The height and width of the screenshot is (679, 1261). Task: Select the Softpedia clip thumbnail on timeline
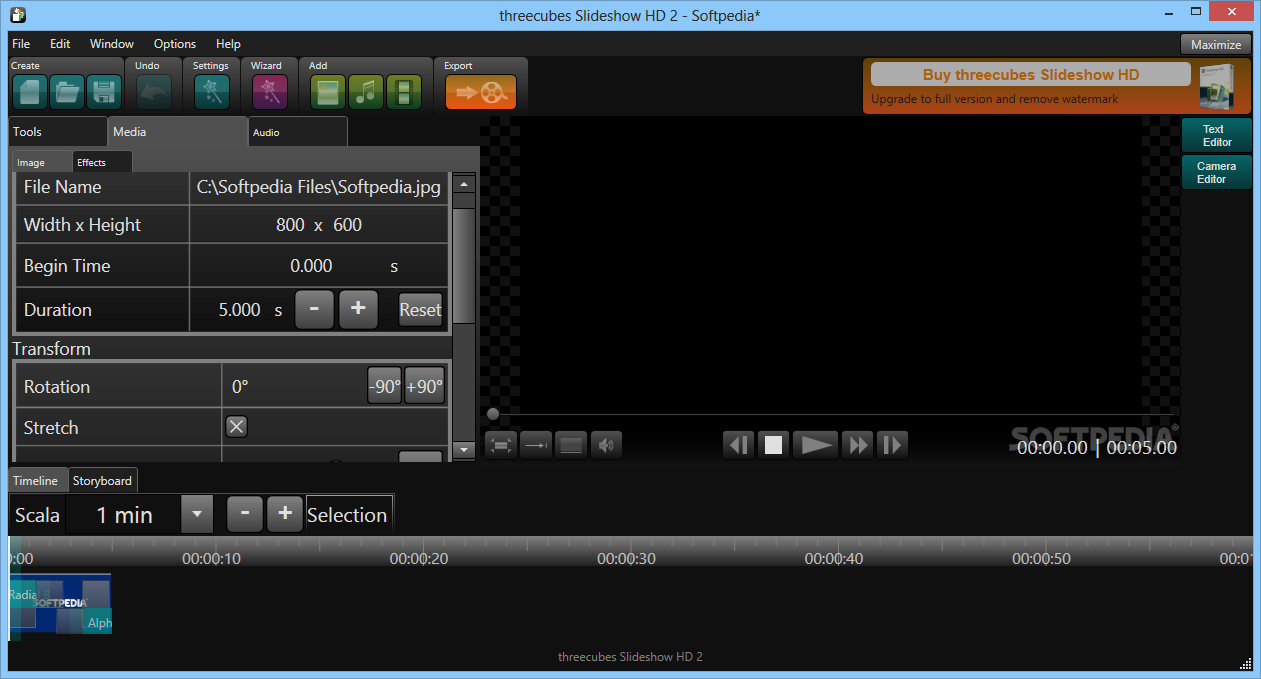(x=61, y=604)
